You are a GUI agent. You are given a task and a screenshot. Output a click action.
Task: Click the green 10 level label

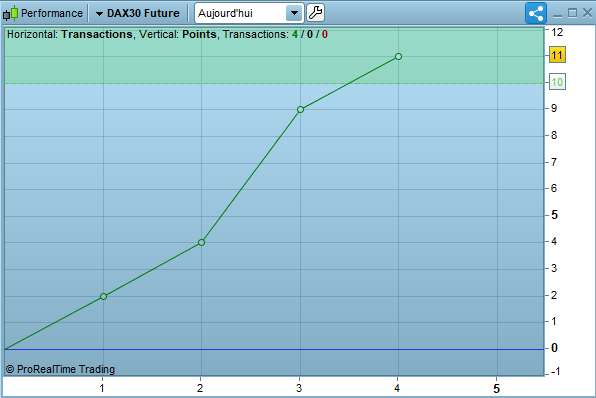click(x=557, y=82)
